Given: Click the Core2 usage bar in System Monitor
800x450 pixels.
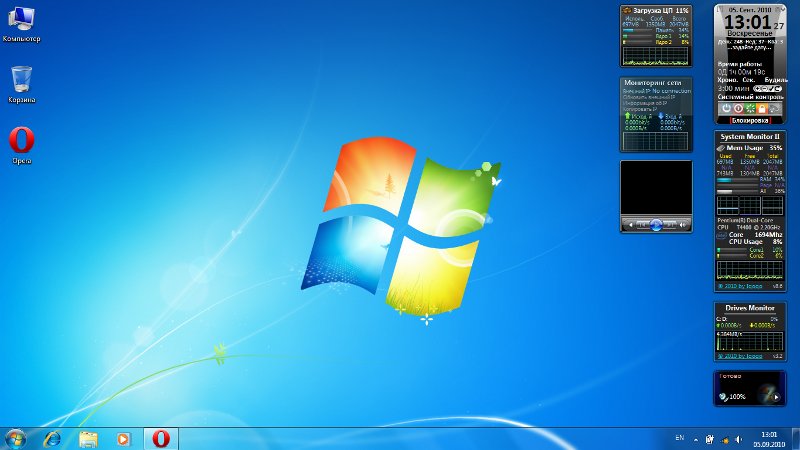Looking at the screenshot, I should 732,256.
